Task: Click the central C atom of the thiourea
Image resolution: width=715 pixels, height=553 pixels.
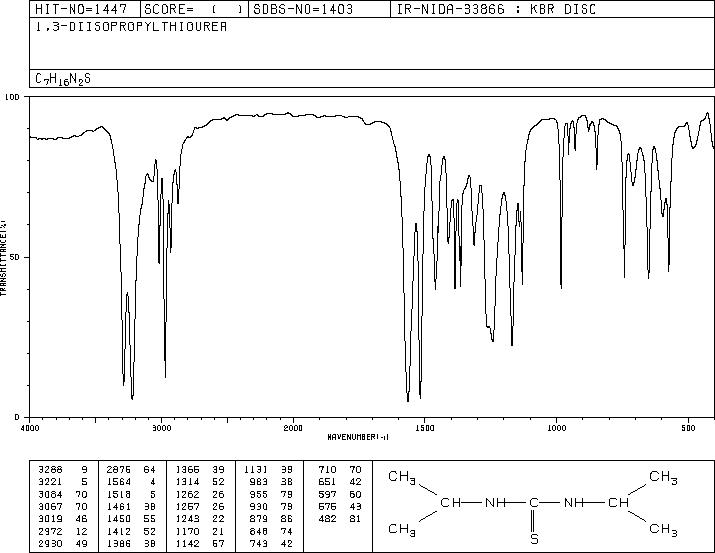Action: pyautogui.click(x=534, y=503)
